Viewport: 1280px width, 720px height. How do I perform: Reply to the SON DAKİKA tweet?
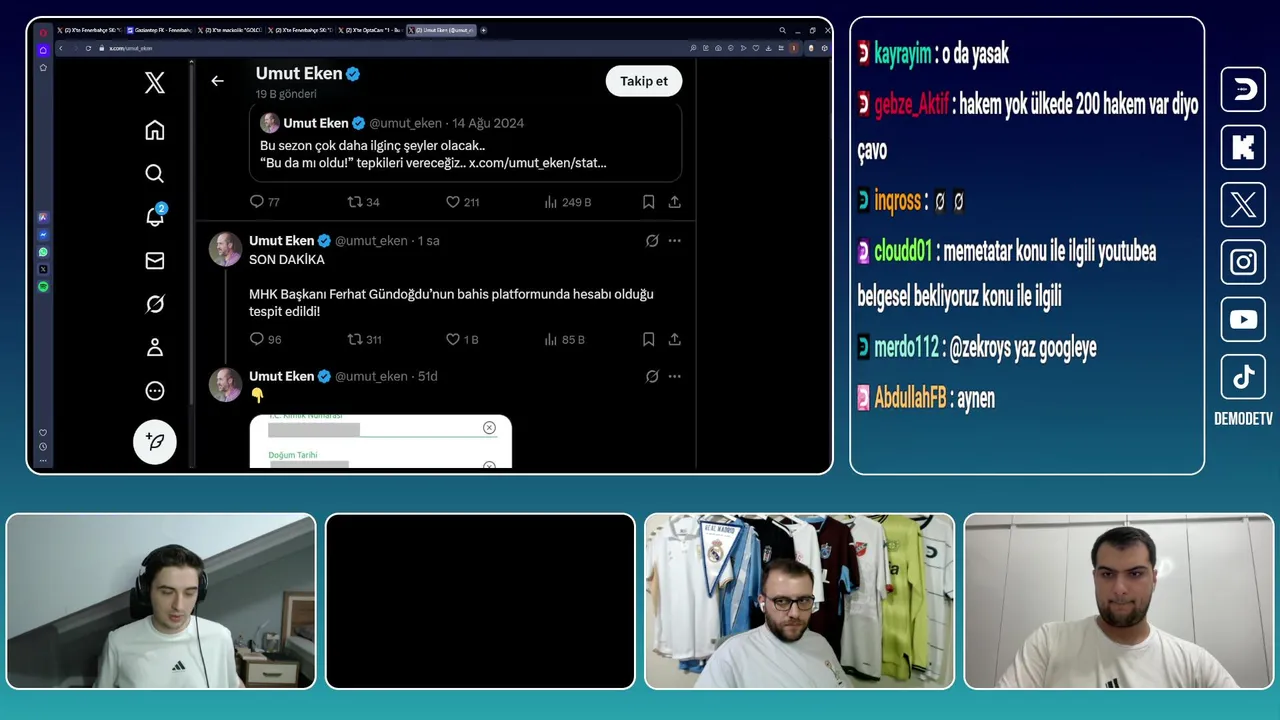click(265, 340)
